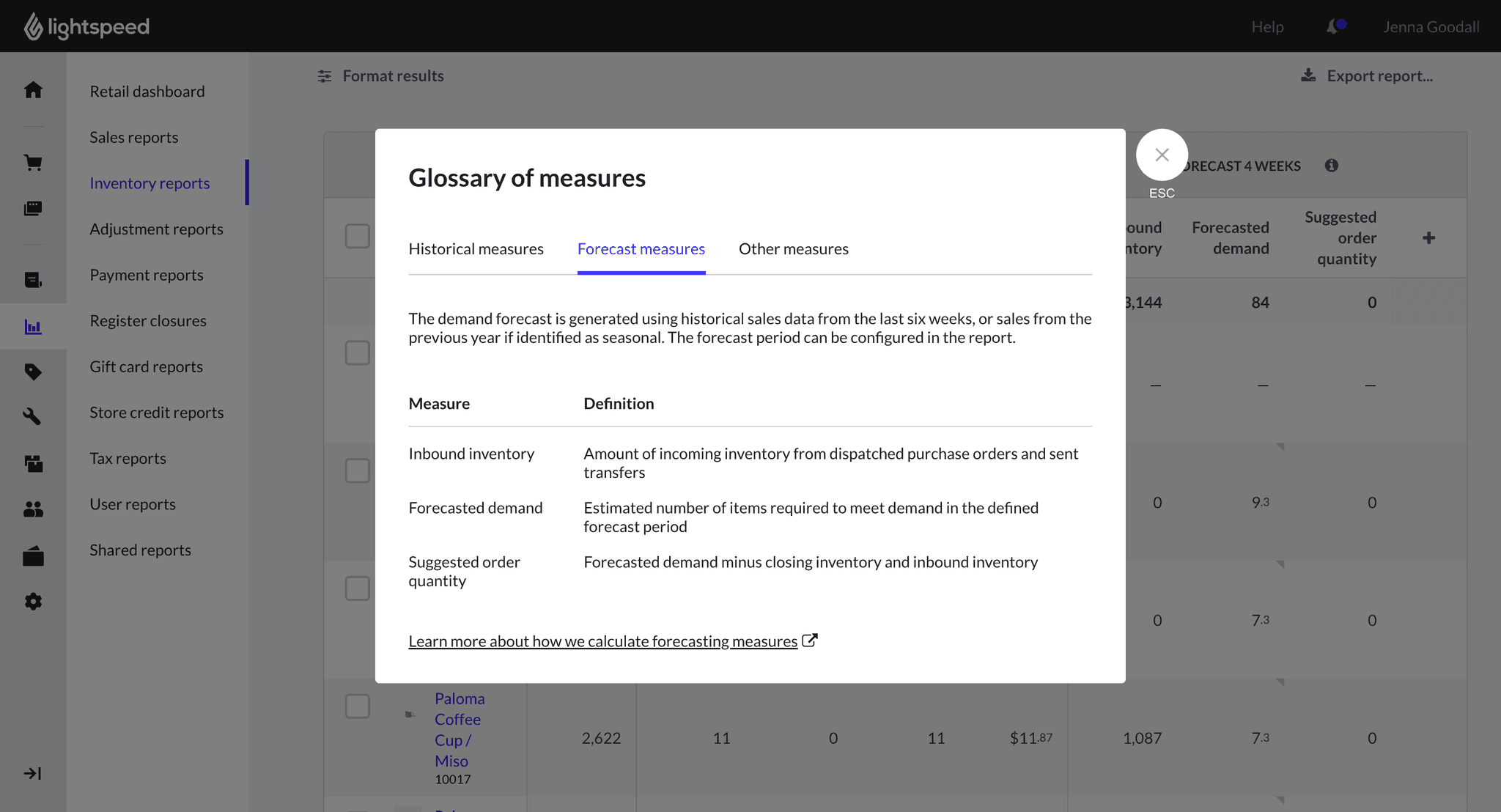1501x812 pixels.
Task: Click the wrench setup icon
Action: point(33,416)
